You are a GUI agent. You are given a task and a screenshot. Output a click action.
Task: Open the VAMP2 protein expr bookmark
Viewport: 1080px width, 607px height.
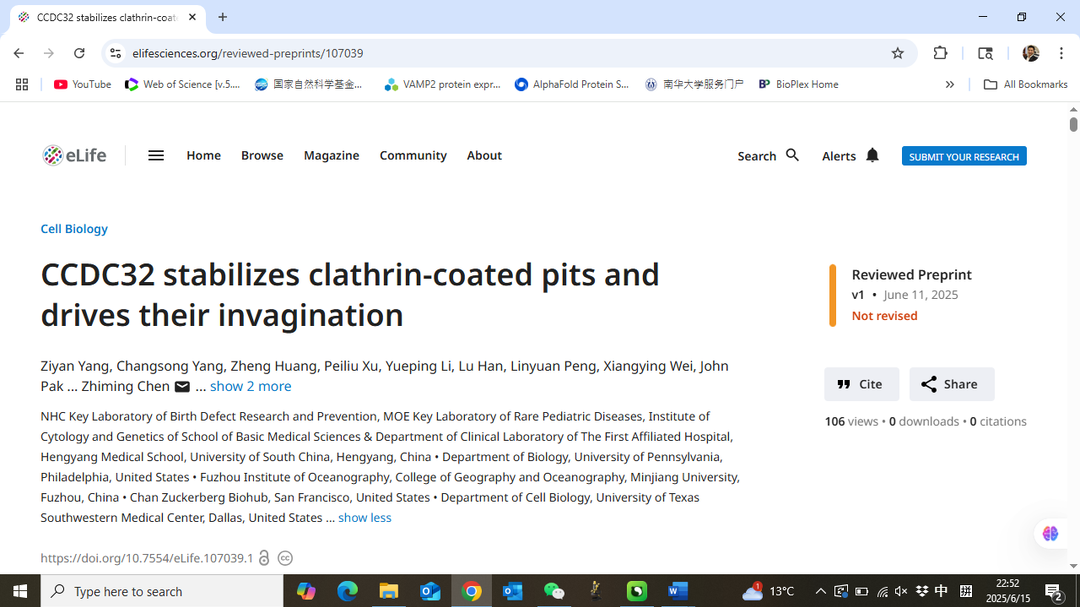pos(443,84)
